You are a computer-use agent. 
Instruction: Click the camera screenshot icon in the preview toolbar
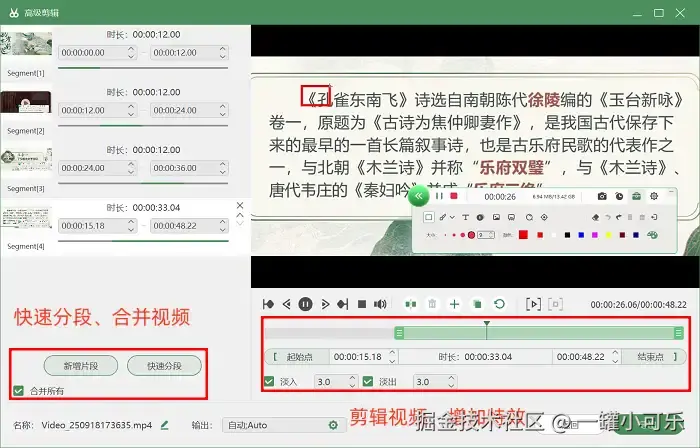coord(602,196)
